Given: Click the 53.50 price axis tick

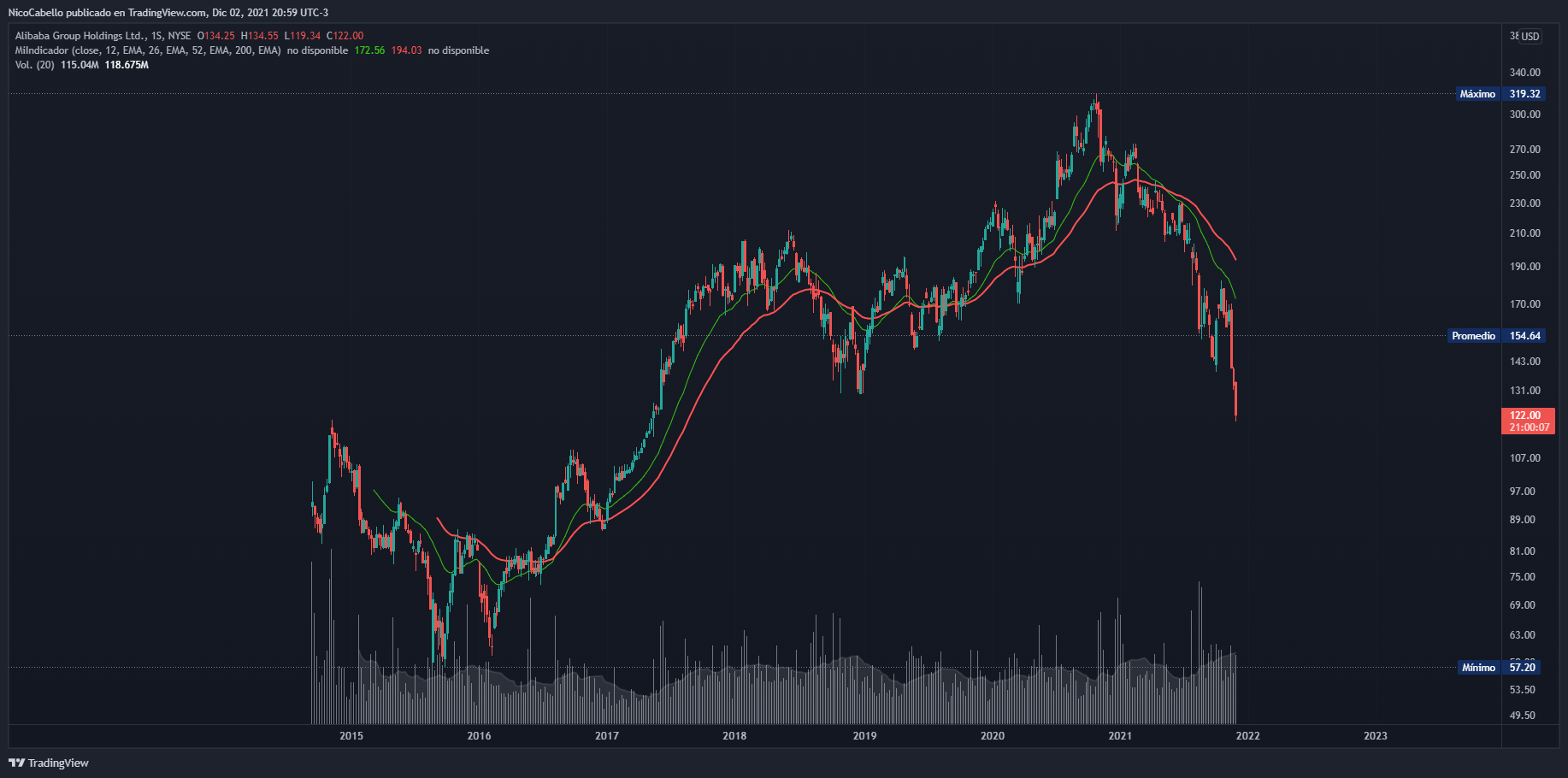Looking at the screenshot, I should (1523, 690).
